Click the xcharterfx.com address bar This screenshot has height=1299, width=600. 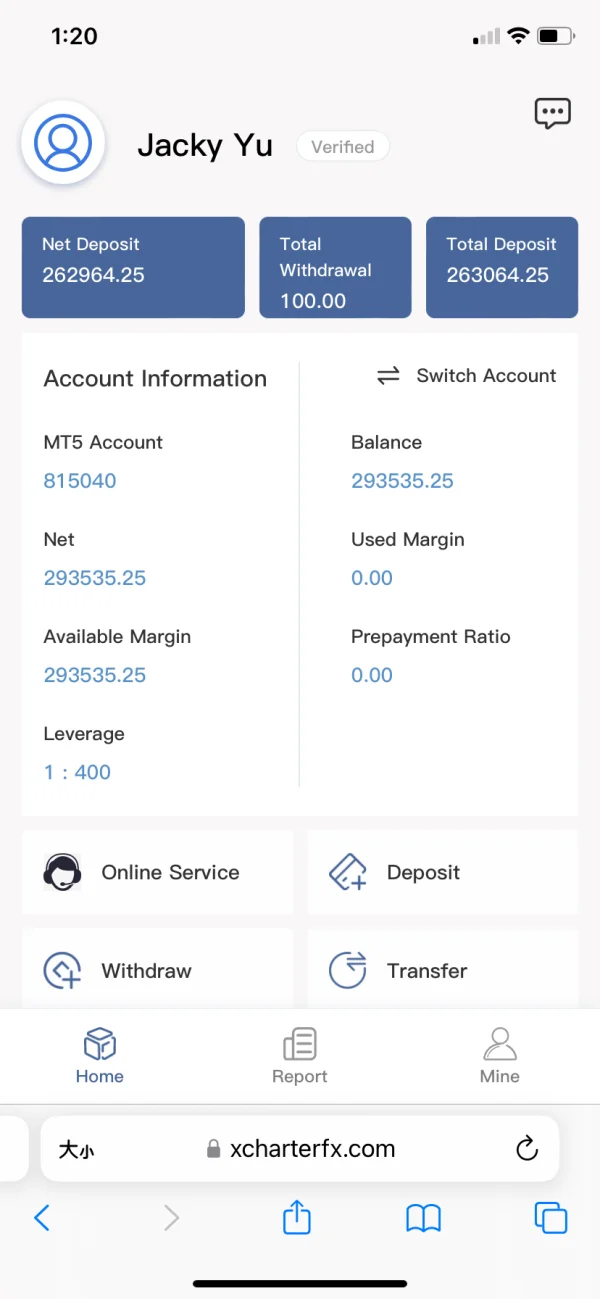312,1149
